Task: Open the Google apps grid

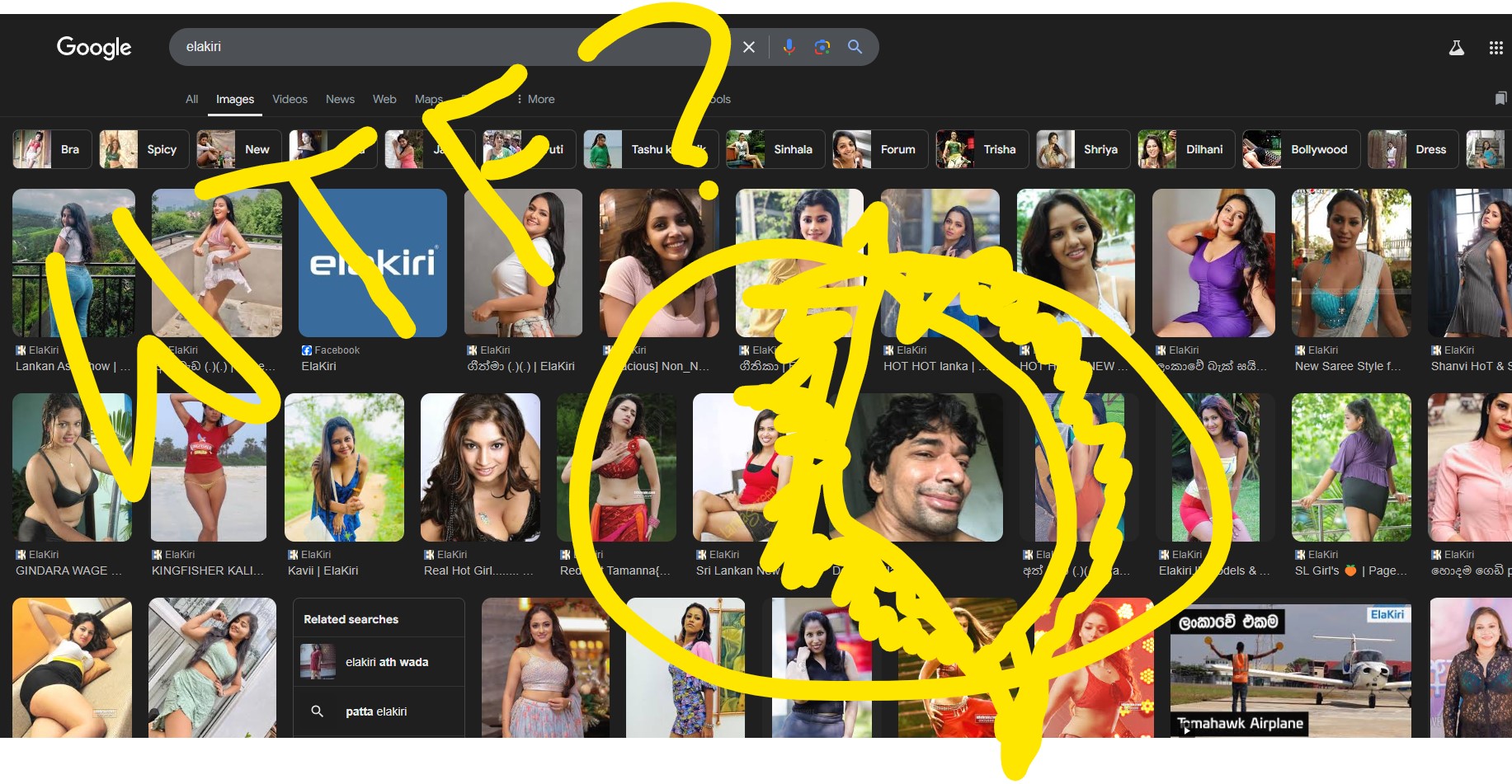Action: coord(1496,48)
